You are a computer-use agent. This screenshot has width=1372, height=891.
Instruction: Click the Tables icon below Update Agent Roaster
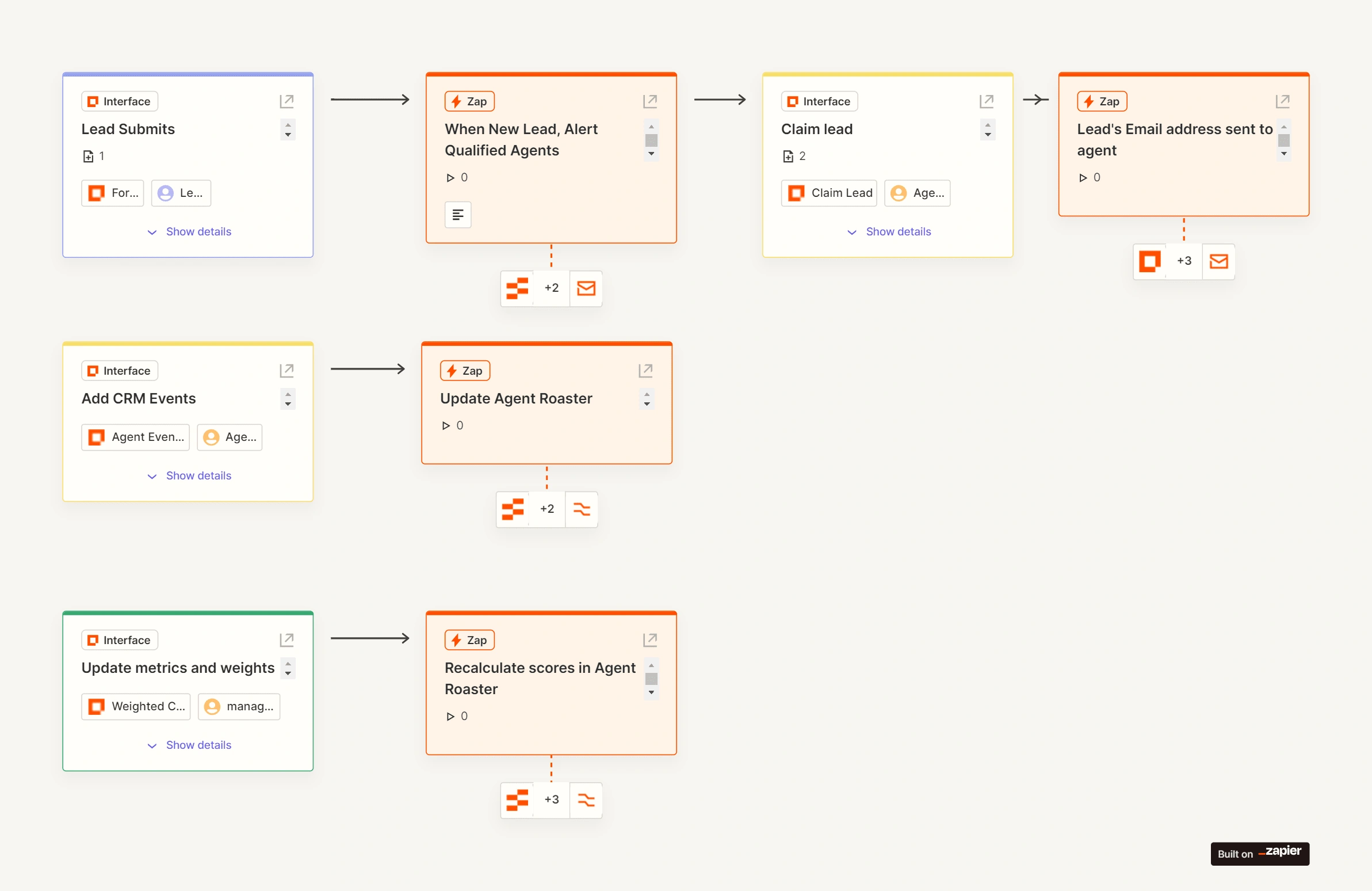pyautogui.click(x=513, y=509)
